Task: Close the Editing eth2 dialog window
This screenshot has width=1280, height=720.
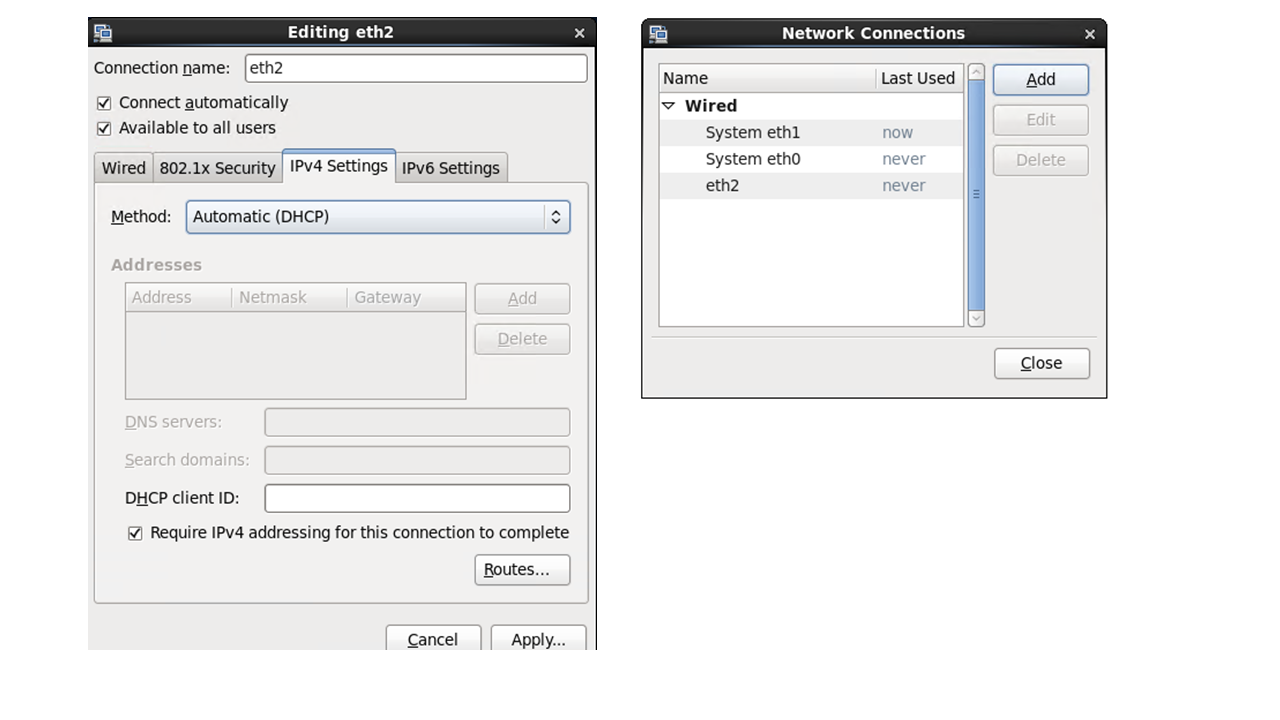Action: (579, 33)
